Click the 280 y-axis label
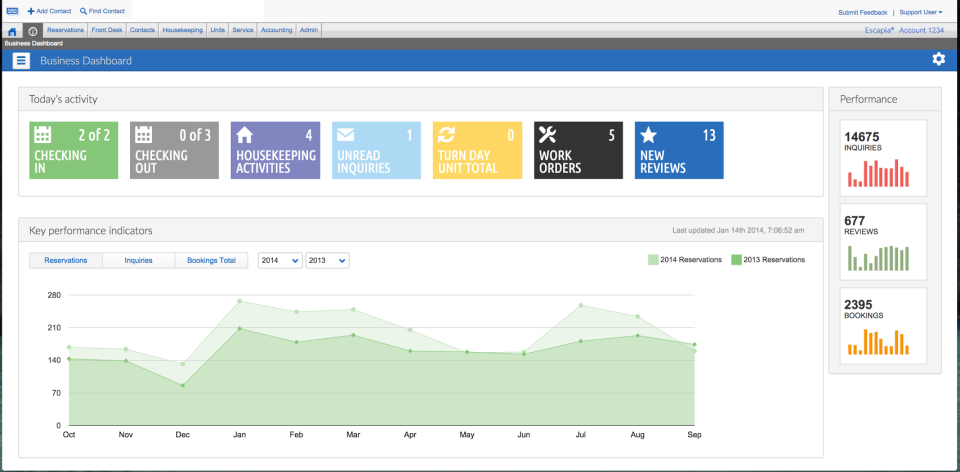This screenshot has width=960, height=472. click(54, 295)
